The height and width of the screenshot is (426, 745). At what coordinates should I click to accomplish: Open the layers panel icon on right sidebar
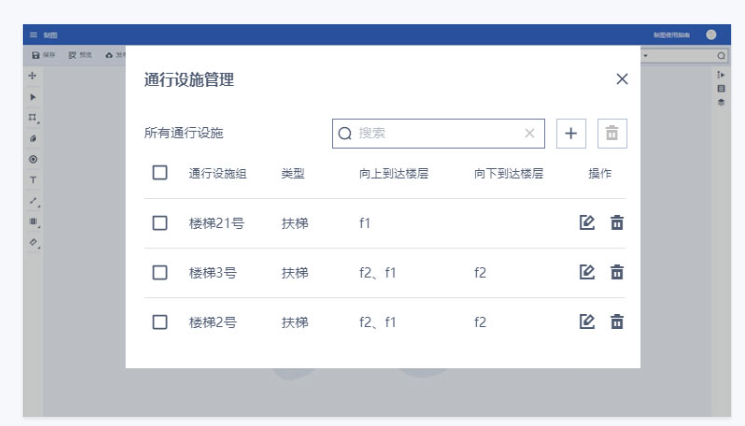721,102
